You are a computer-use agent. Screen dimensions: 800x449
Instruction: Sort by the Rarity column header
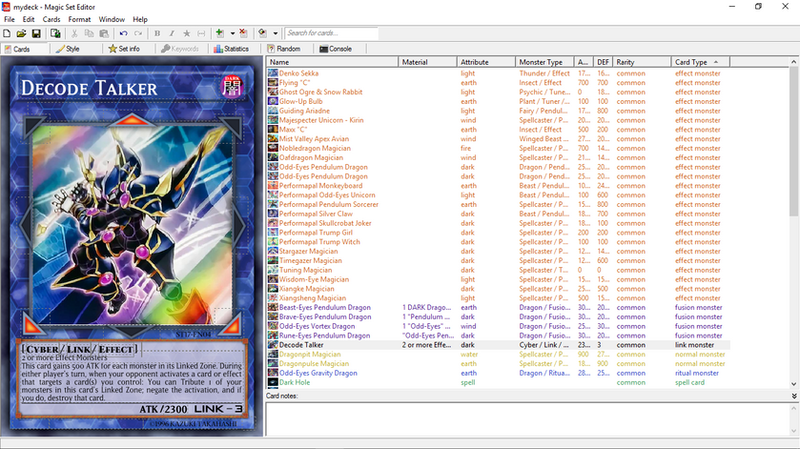[642, 62]
